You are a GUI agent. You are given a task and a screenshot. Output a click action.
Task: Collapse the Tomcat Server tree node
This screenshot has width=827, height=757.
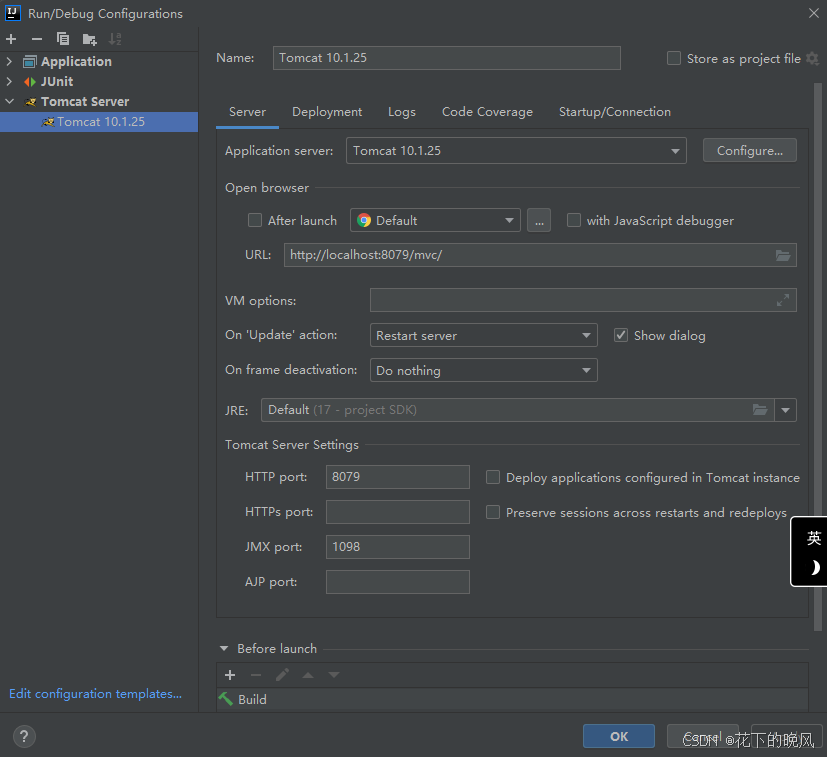[9, 101]
